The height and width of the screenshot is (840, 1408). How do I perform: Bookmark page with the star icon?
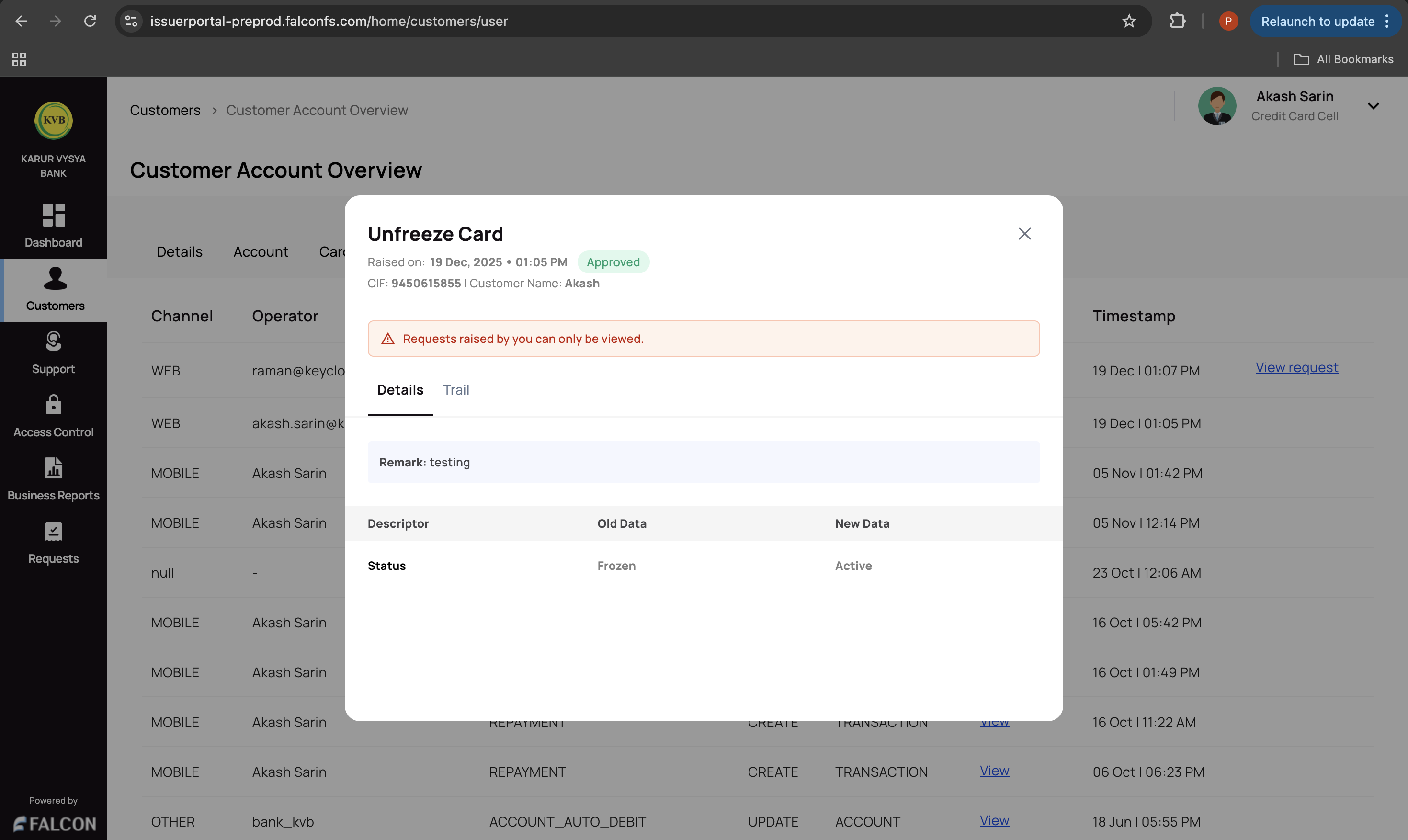click(x=1129, y=22)
